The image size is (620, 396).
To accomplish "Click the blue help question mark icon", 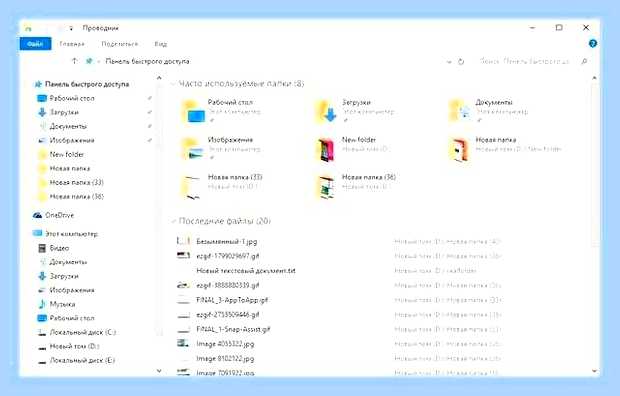I will [592, 44].
